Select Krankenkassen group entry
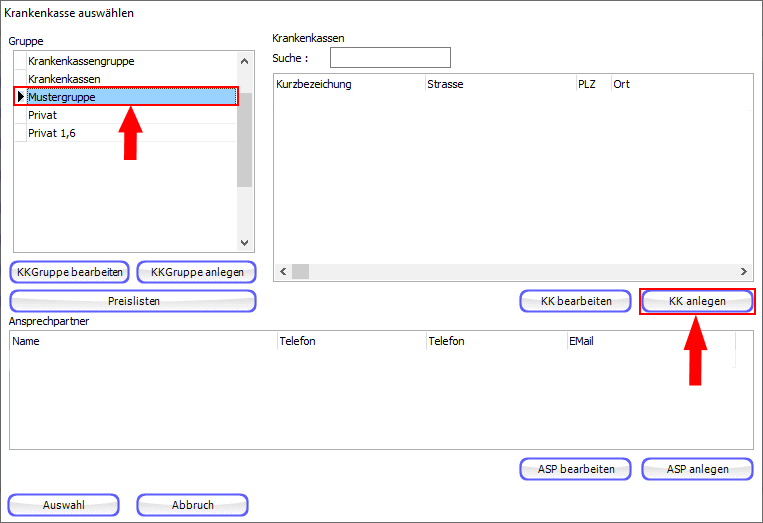Screen dimensions: 763x523 click(64, 78)
